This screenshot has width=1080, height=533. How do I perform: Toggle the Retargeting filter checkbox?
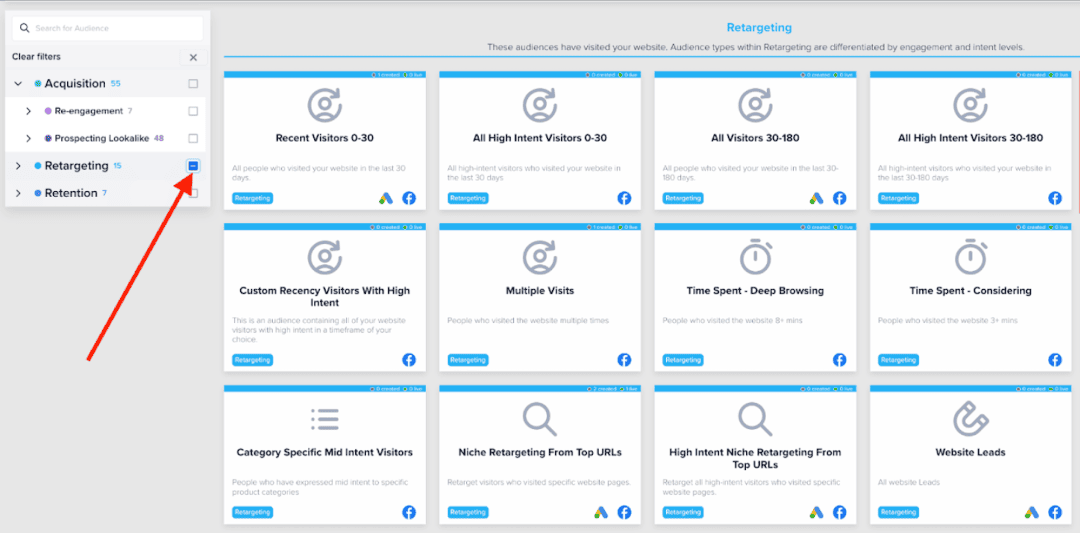click(193, 166)
